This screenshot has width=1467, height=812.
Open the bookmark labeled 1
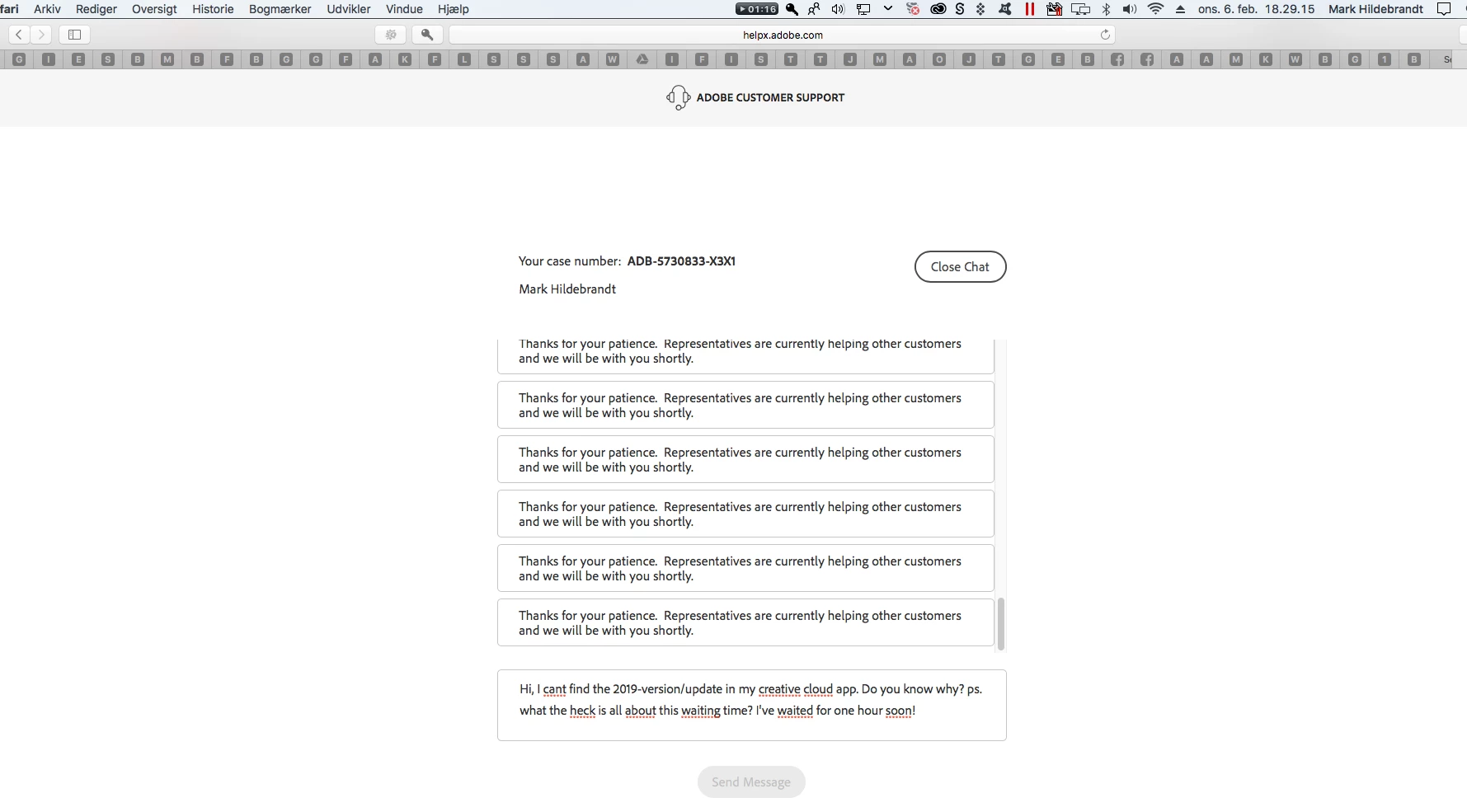(1385, 59)
